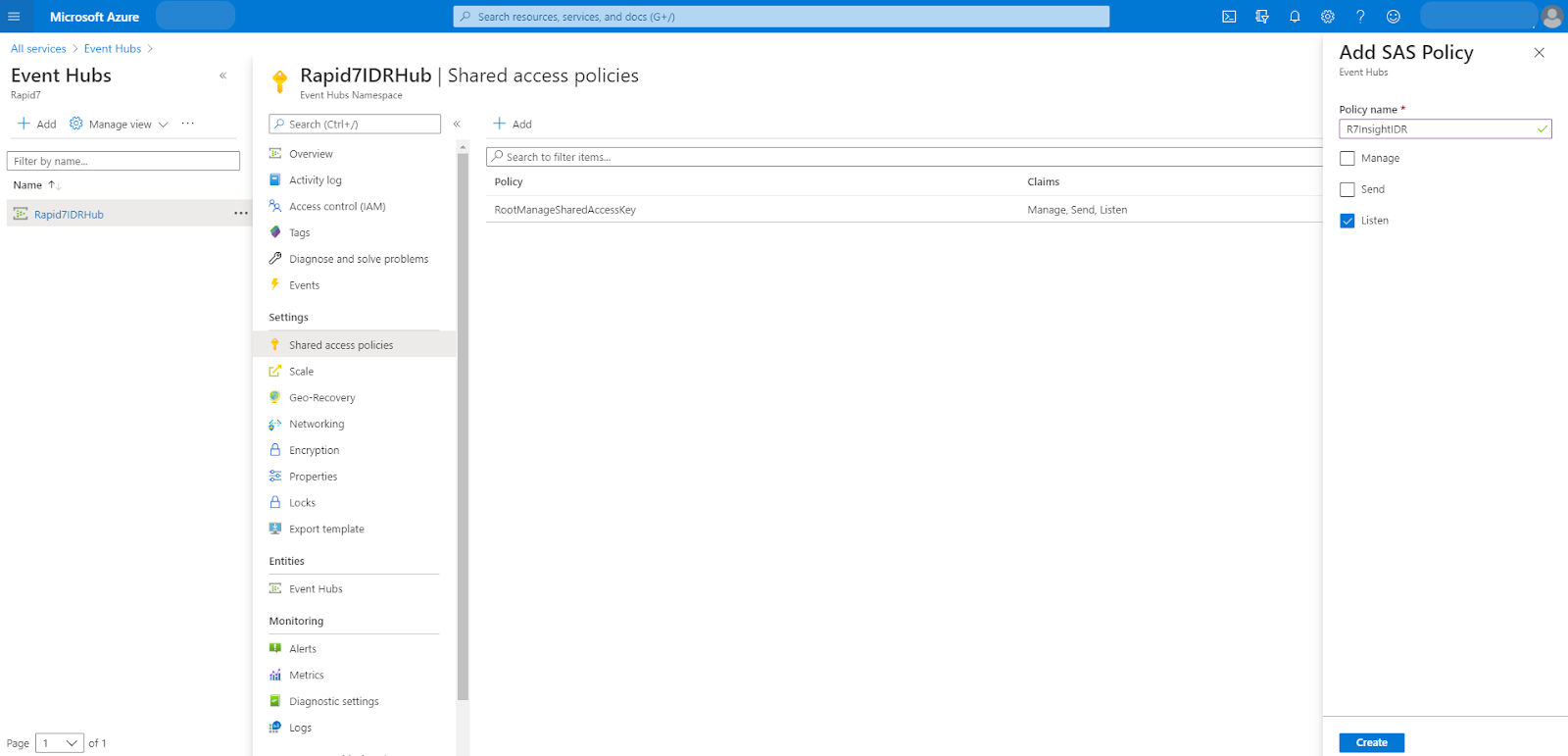Focus the resource menu Search (Ctrl+/) box
Screen dimensions: 1568x756
(355, 124)
